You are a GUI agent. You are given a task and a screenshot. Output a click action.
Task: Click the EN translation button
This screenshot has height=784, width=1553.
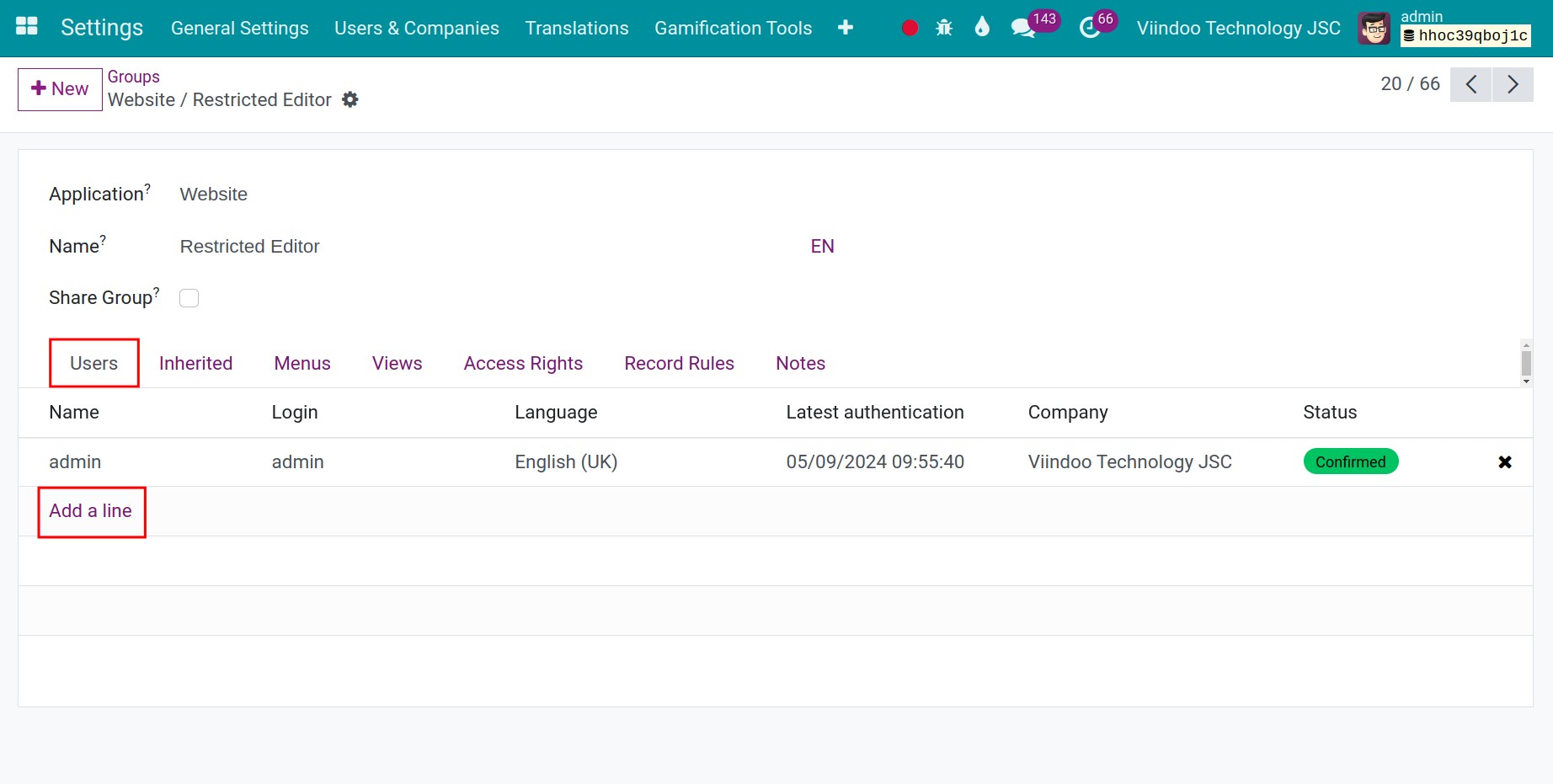[x=823, y=246]
